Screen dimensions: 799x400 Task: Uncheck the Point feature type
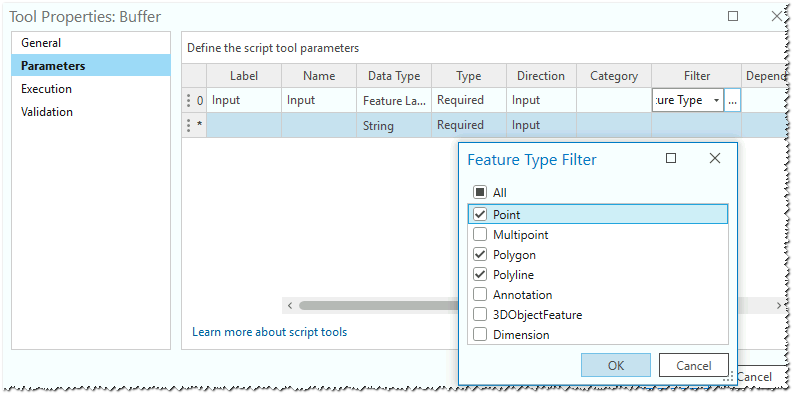pyautogui.click(x=480, y=214)
